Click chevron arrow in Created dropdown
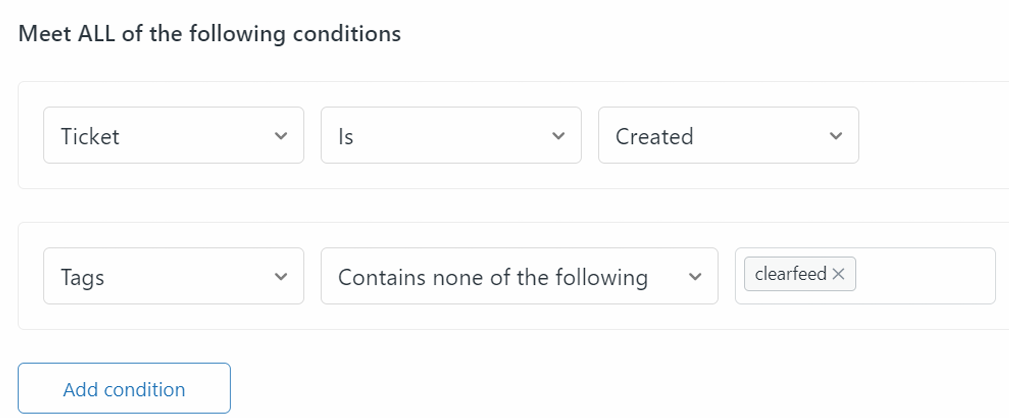The image size is (1009, 418). [x=836, y=136]
